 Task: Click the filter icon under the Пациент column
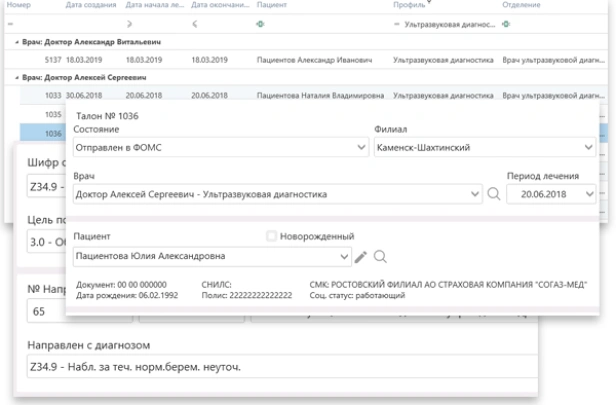coord(261,22)
